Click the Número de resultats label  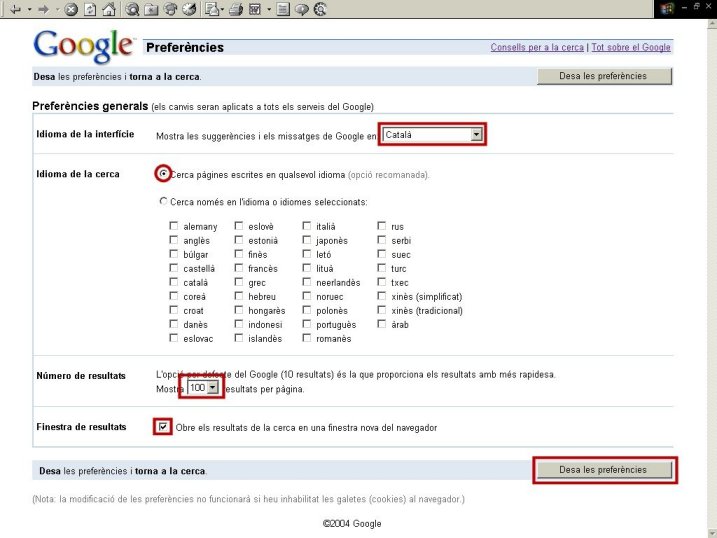(x=81, y=376)
